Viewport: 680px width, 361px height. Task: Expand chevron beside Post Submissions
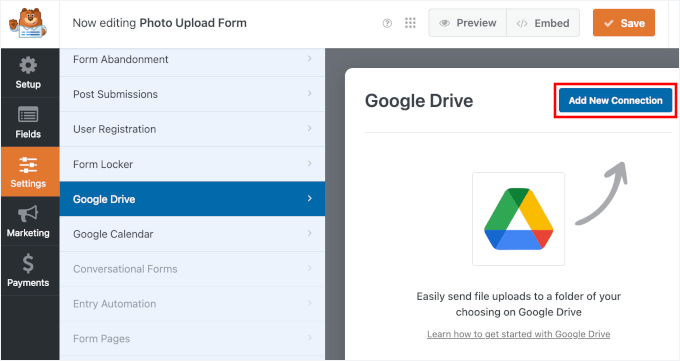[x=310, y=93]
